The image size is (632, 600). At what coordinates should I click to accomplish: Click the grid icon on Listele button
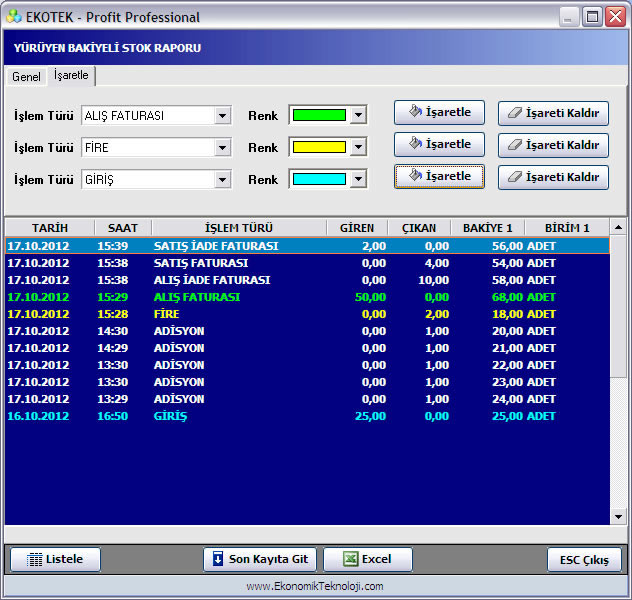(x=34, y=559)
